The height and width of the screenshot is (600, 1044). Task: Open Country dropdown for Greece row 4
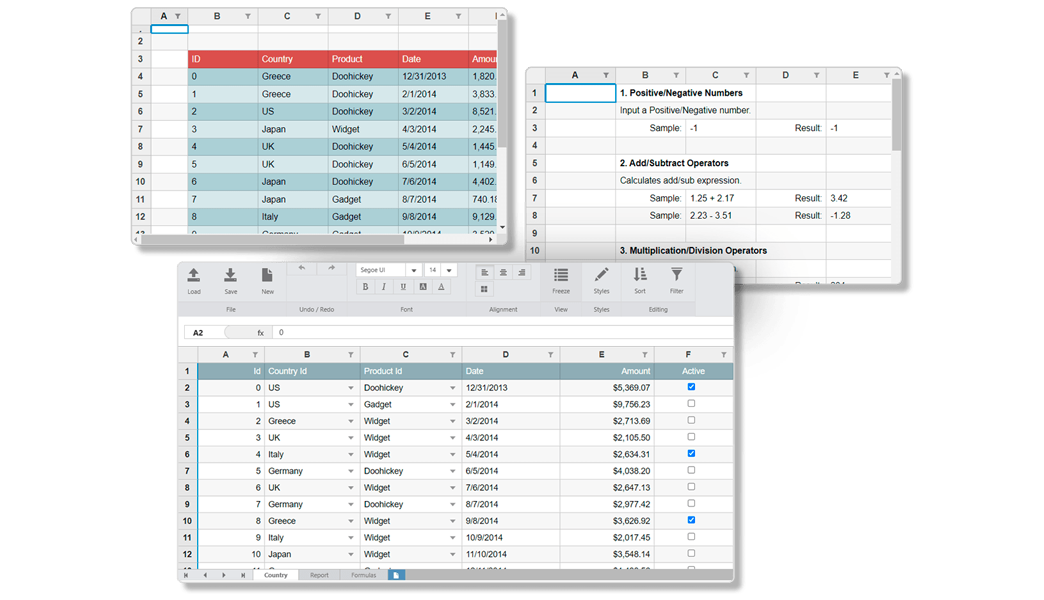pos(351,421)
